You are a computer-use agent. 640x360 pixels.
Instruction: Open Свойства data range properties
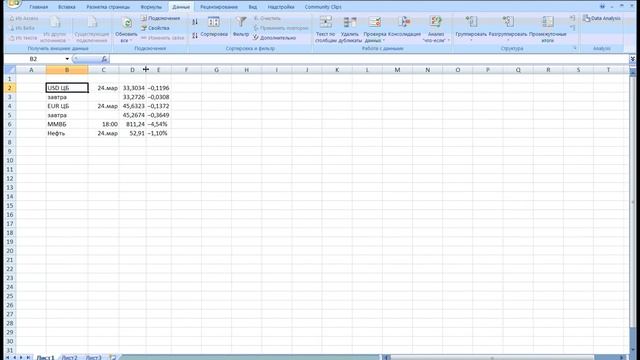pyautogui.click(x=155, y=28)
